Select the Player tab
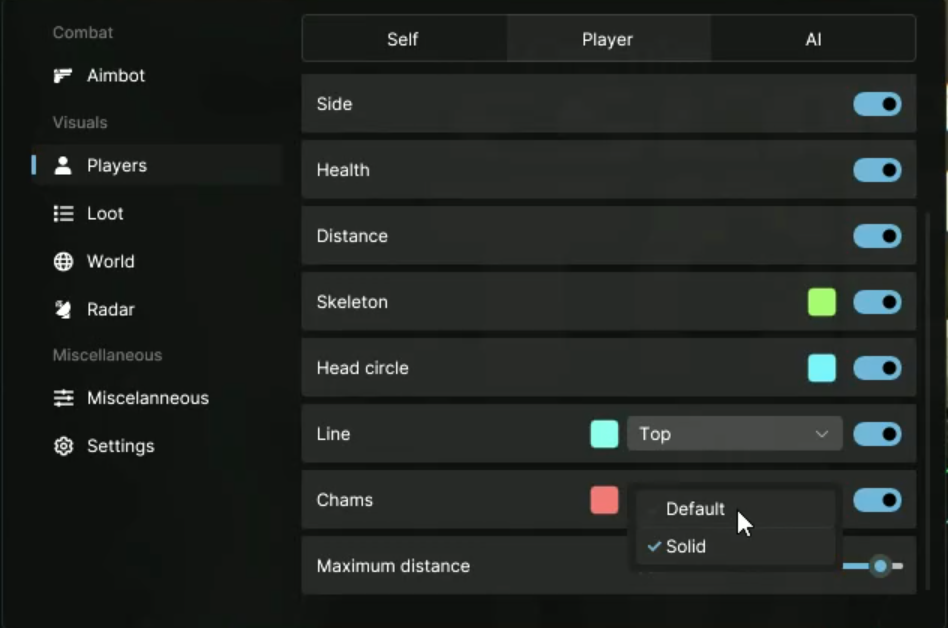The image size is (948, 628). click(608, 40)
